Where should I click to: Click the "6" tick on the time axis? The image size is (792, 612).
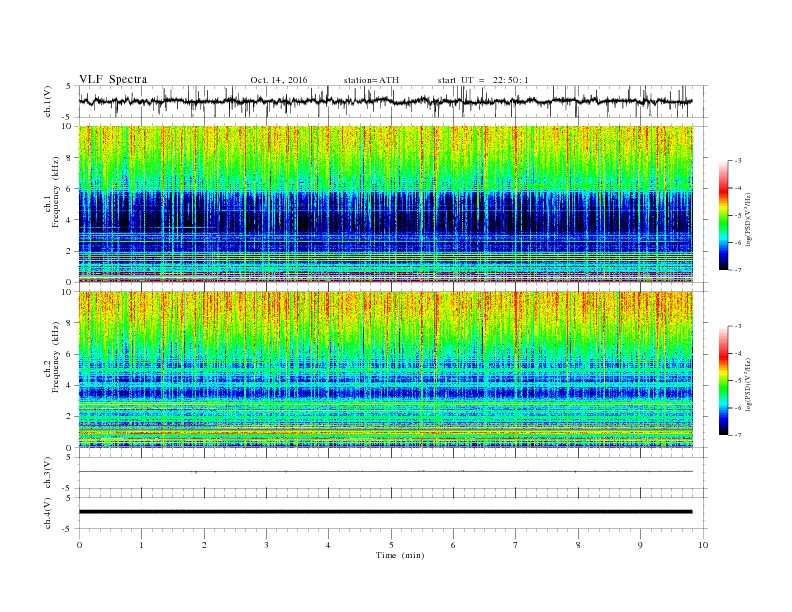coord(453,545)
